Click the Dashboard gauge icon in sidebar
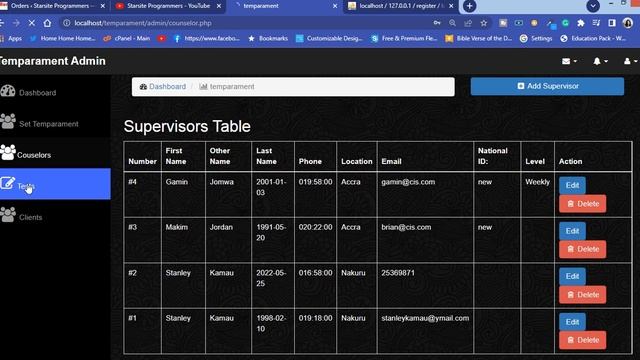 8,91
